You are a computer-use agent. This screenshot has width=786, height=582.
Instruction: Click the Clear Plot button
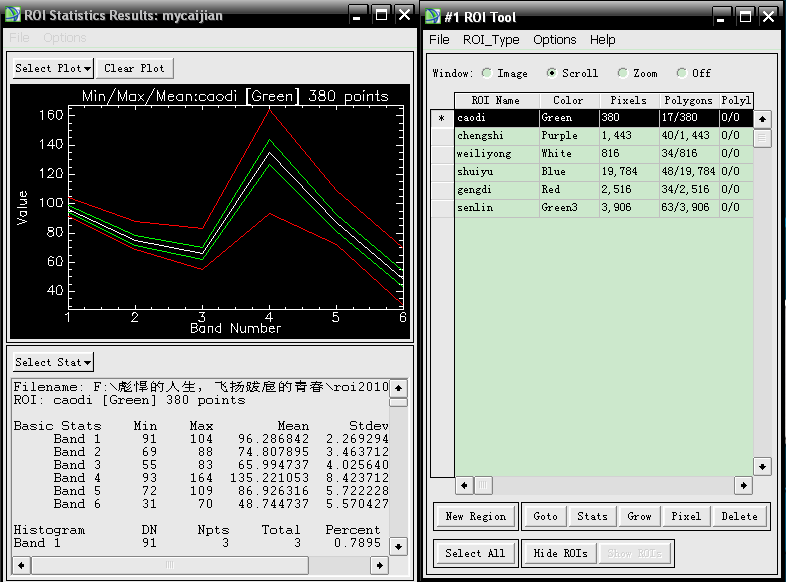[134, 68]
